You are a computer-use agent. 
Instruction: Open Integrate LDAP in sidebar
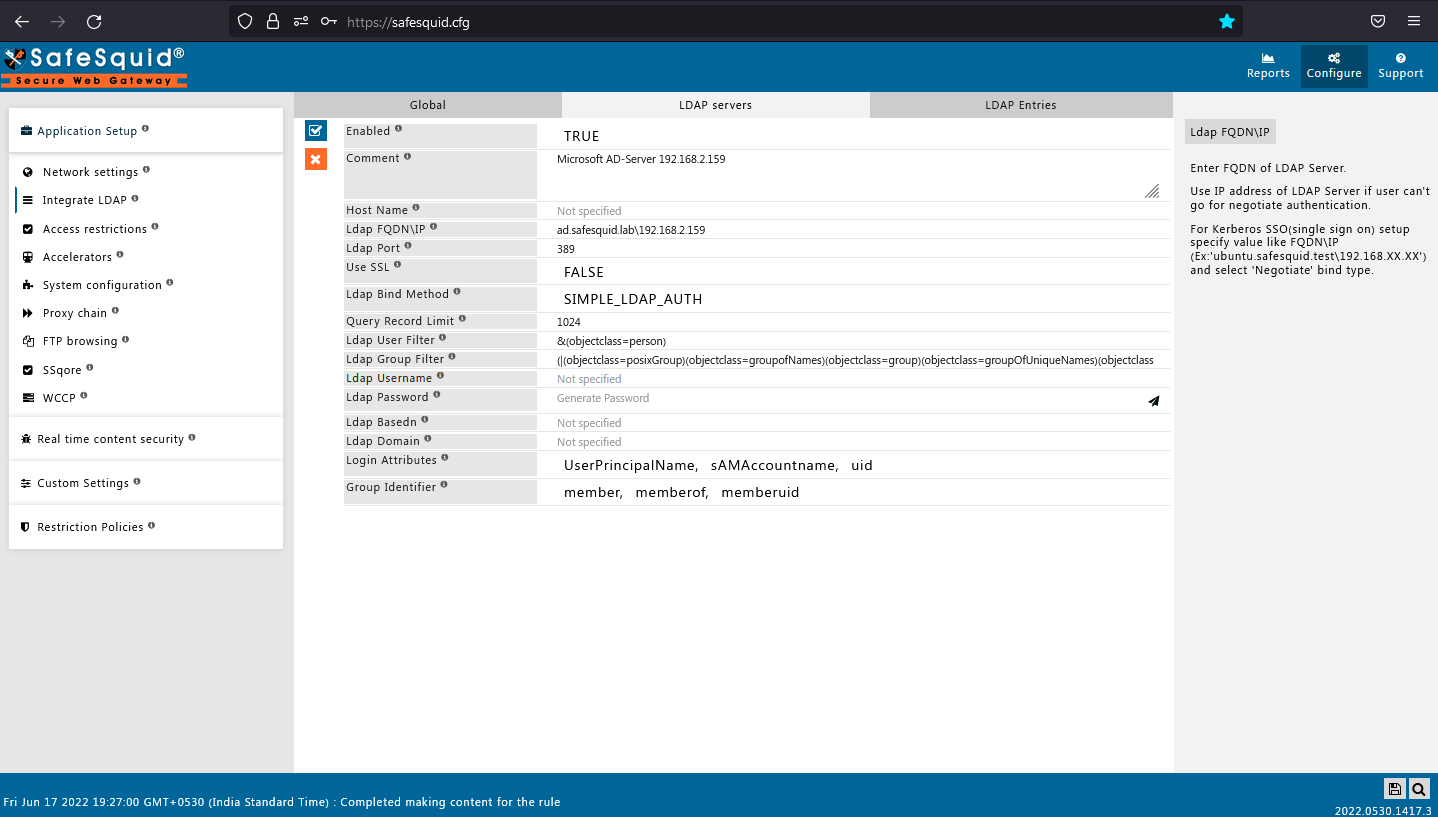[84, 200]
